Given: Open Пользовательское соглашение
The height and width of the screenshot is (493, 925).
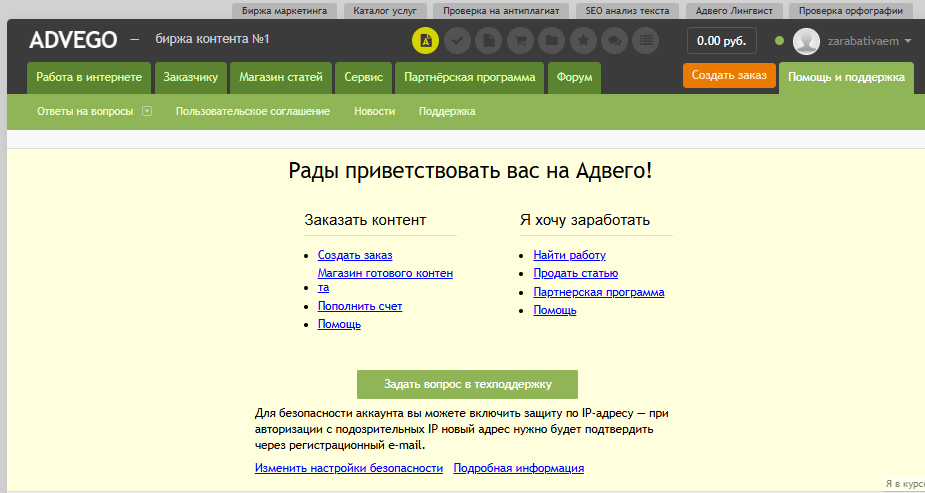Looking at the screenshot, I should 252,111.
